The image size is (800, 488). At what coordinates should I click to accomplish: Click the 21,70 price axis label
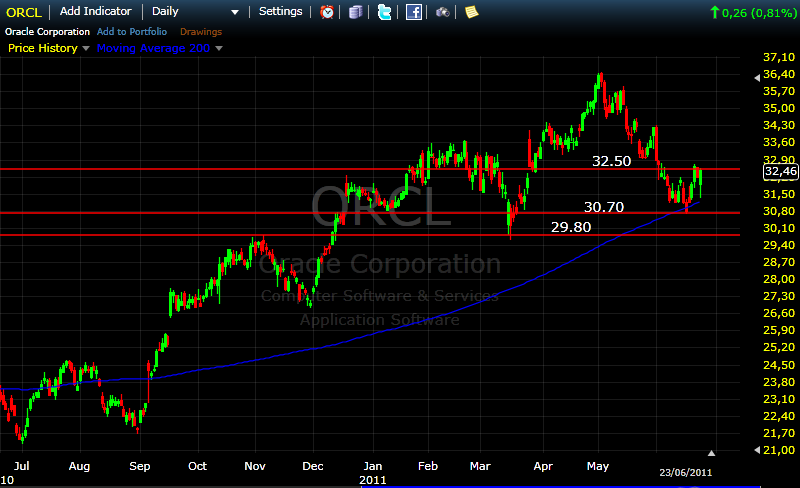tap(779, 433)
